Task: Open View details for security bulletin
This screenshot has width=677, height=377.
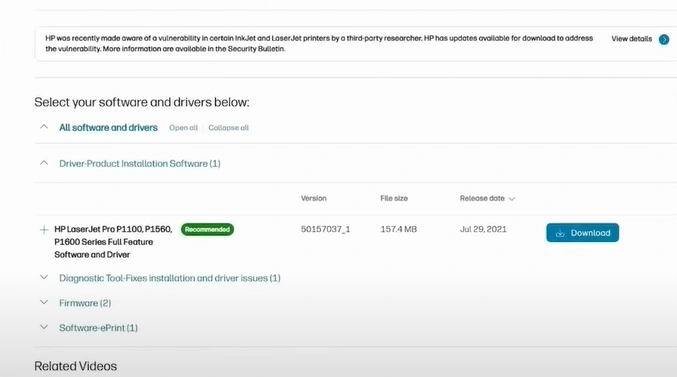Action: click(632, 39)
